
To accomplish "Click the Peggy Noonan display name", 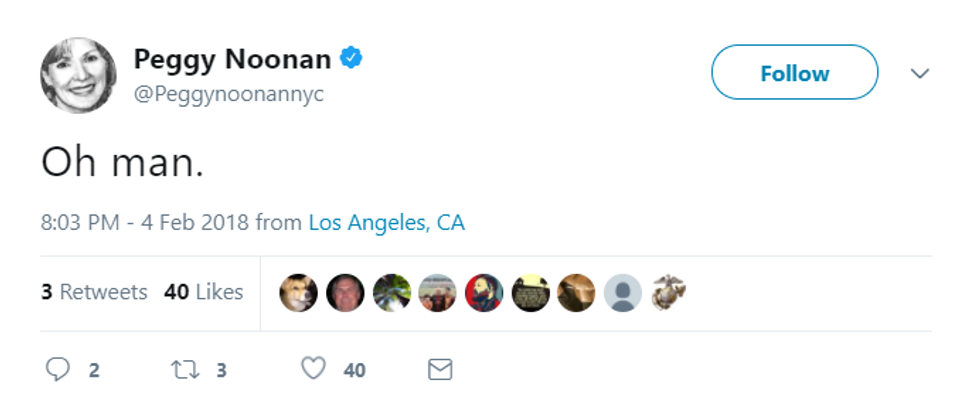I will (232, 59).
